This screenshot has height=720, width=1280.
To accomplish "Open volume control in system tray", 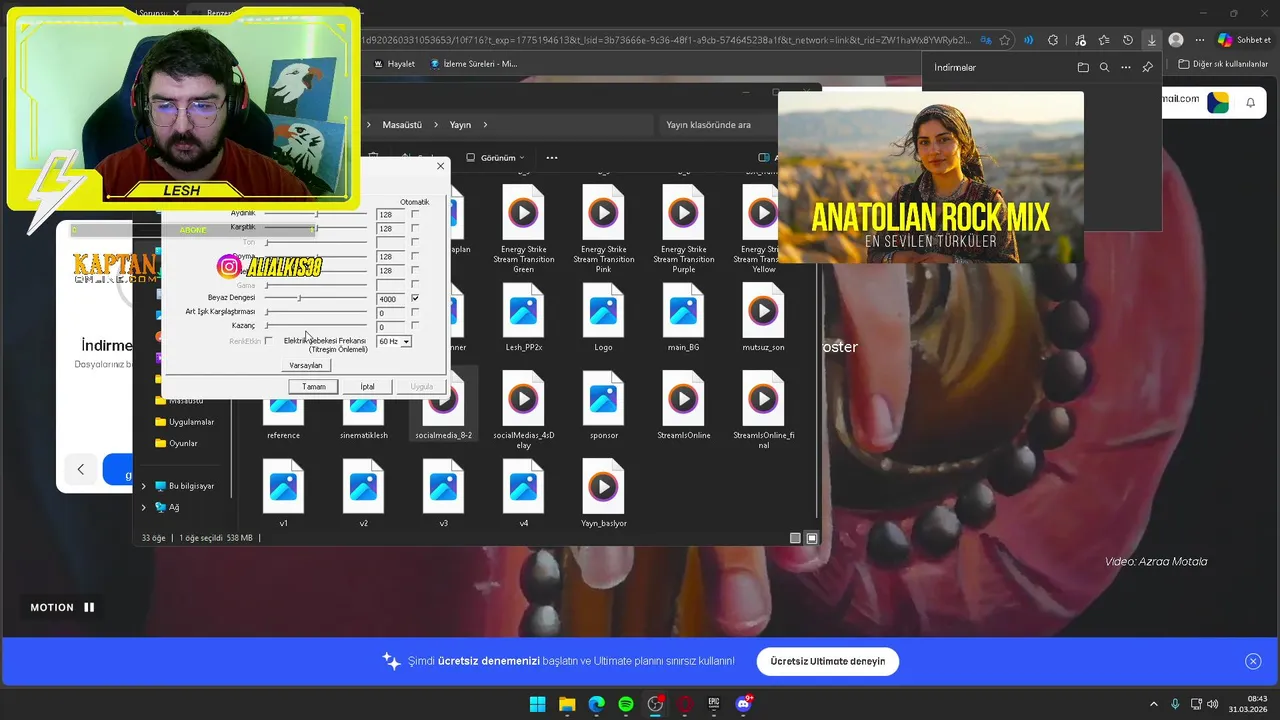I will point(1212,704).
